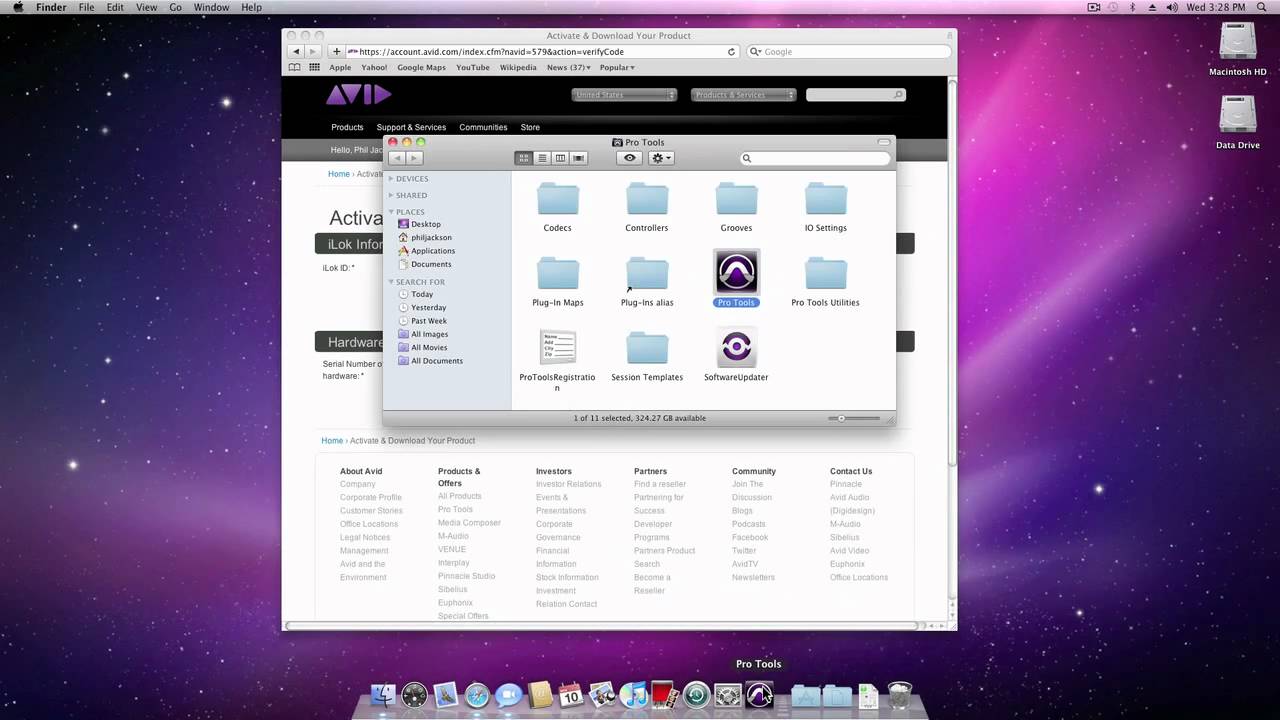Show Safari Top Sites grid

[314, 67]
